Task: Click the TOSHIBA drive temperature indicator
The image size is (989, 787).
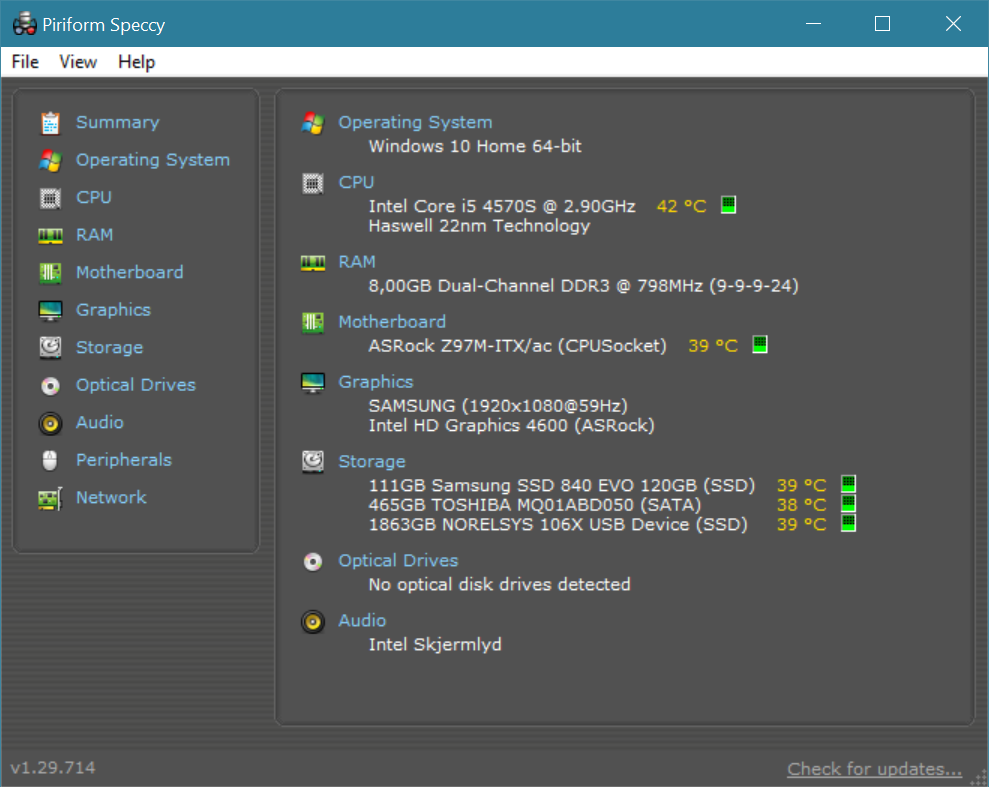Action: pos(848,503)
